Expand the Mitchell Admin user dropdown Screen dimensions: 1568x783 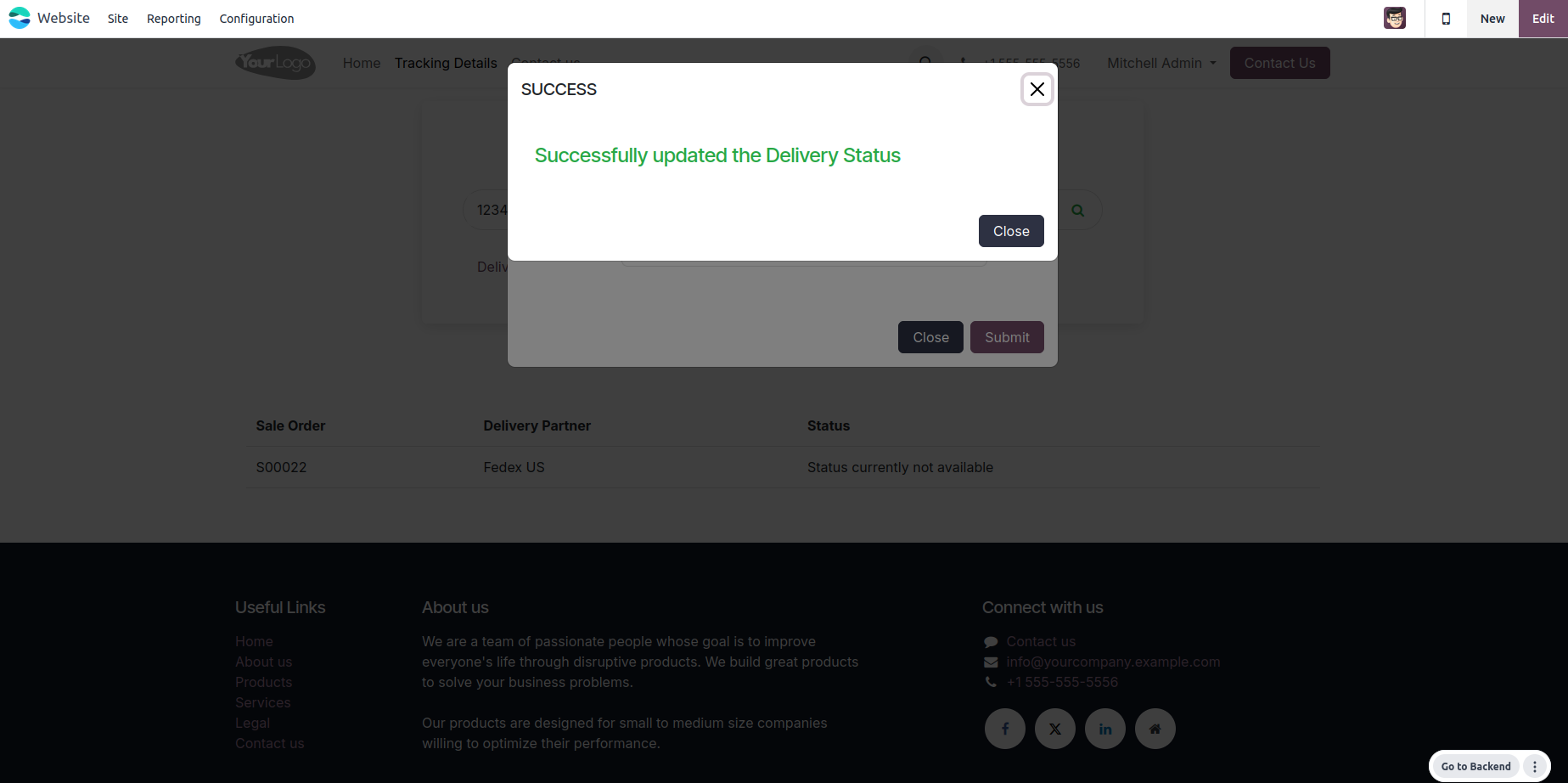coord(1161,63)
